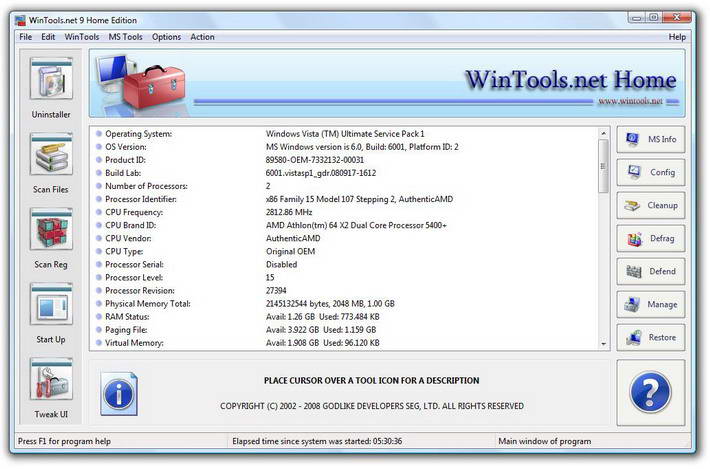This screenshot has width=710, height=469.
Task: Select the OS Version row label
Action: (x=126, y=147)
